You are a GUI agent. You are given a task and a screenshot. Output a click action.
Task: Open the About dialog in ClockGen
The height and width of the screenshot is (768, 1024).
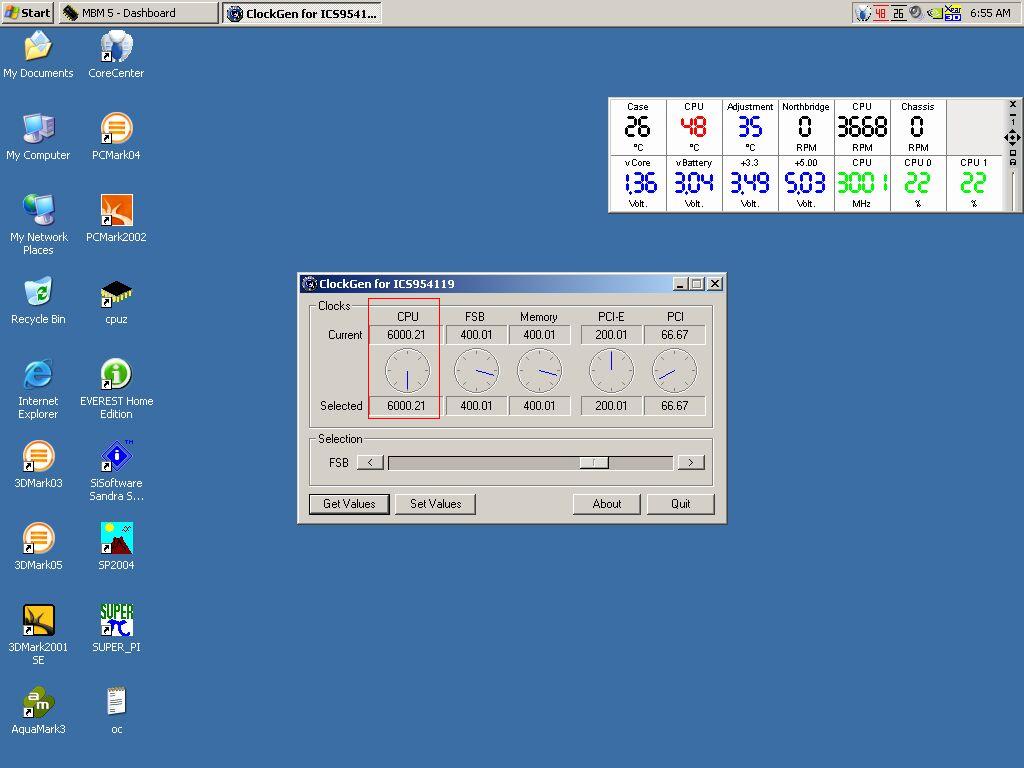click(x=606, y=504)
